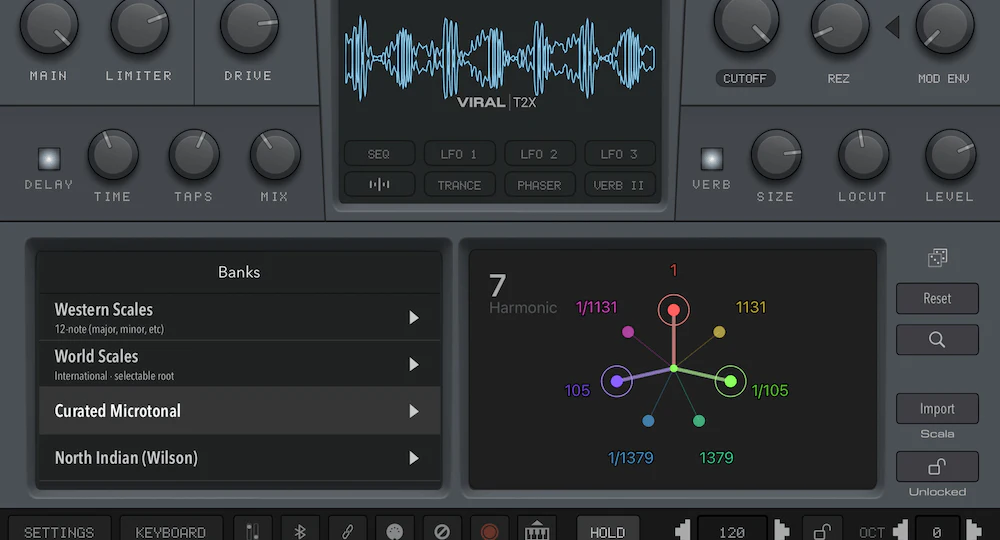Click the REZ knob
This screenshot has width=1000, height=540.
(839, 26)
